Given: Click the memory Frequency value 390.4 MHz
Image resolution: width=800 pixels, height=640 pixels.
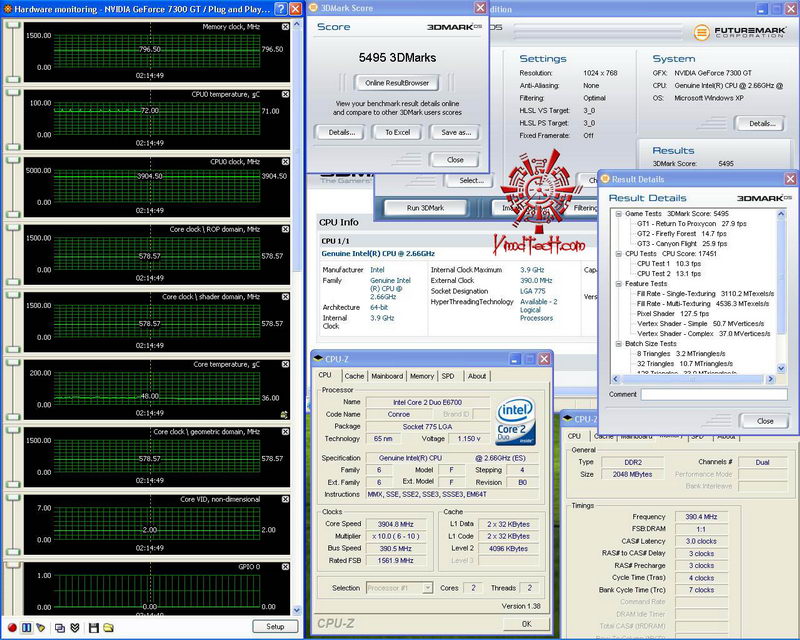Looking at the screenshot, I should coord(701,517).
